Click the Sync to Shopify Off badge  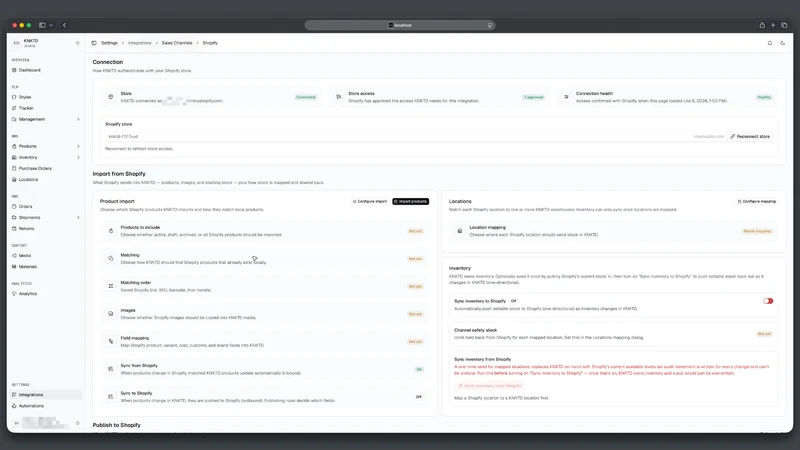click(x=418, y=397)
